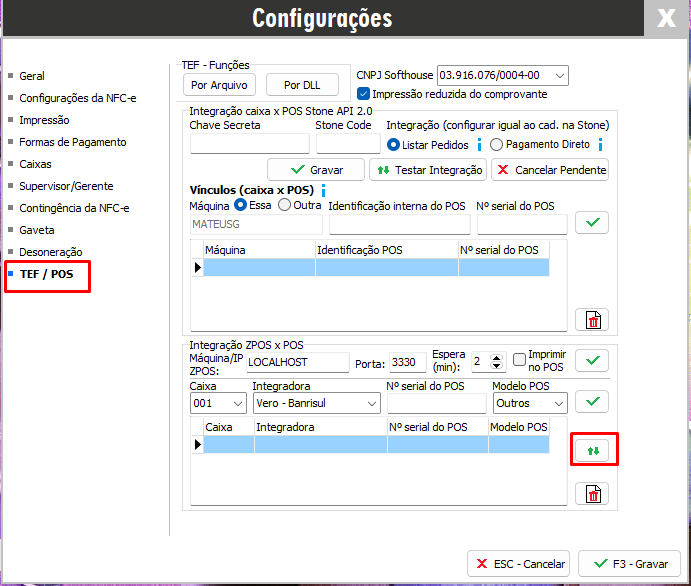The width and height of the screenshot is (691, 586).
Task: Click the blue info icon beside Listar Pedidos
Action: click(x=479, y=145)
